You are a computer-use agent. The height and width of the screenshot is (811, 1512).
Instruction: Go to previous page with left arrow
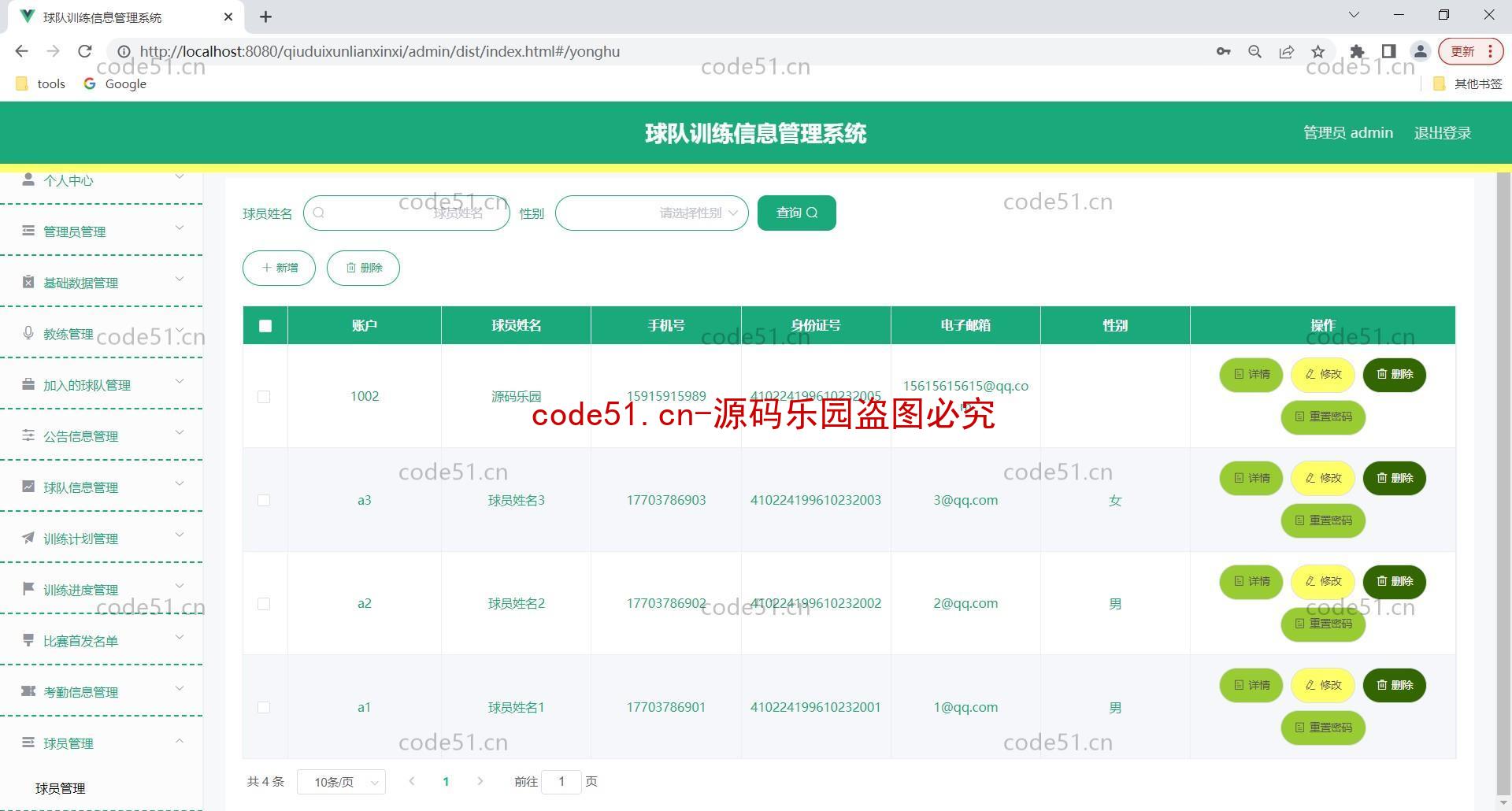[411, 781]
